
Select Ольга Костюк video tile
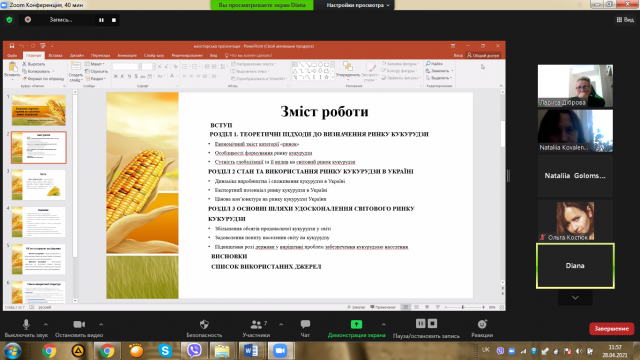click(x=575, y=220)
